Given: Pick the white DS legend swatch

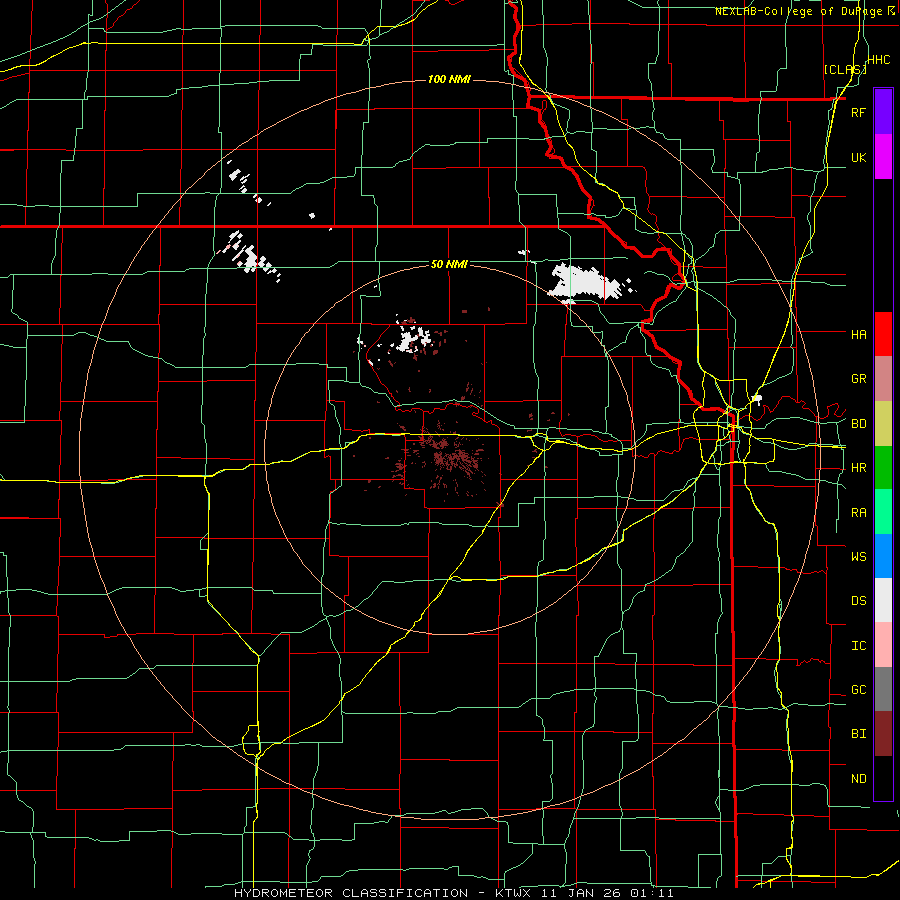Looking at the screenshot, I should [x=883, y=600].
